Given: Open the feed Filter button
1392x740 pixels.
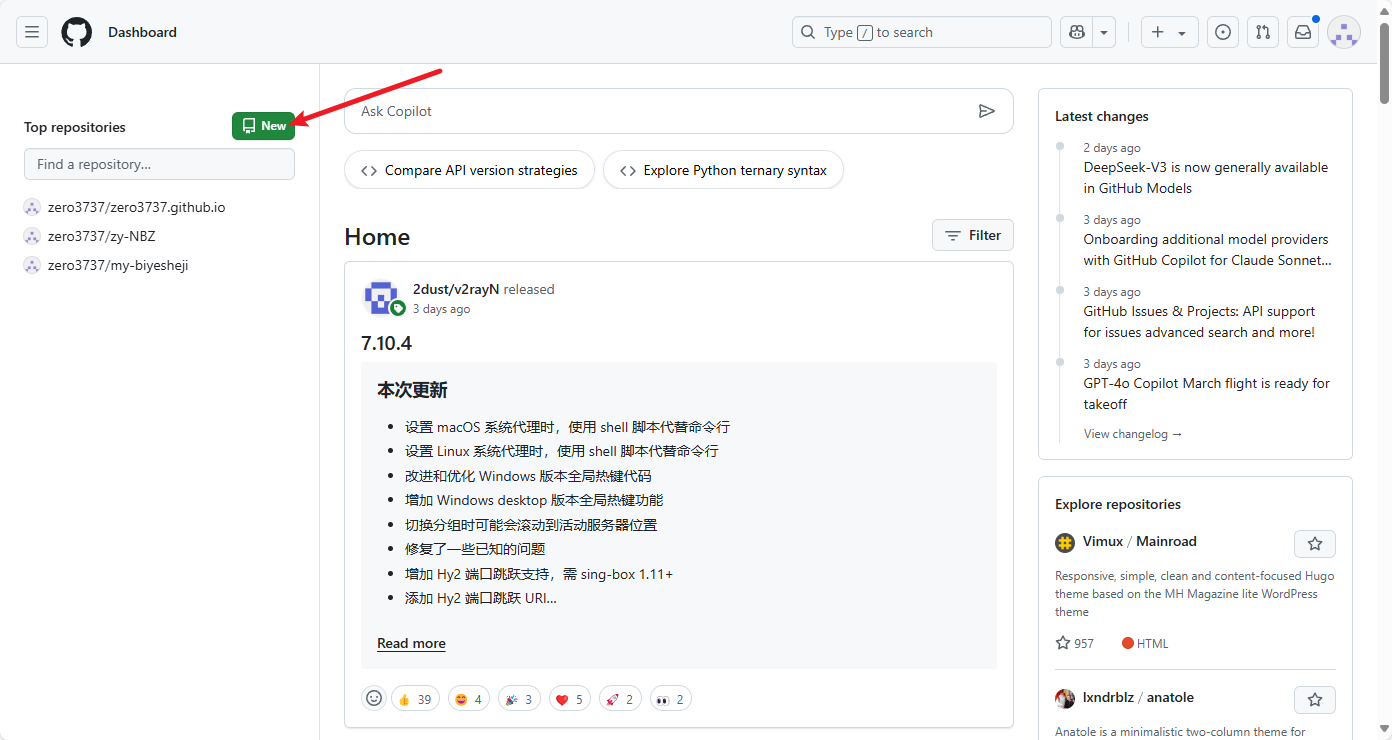Looking at the screenshot, I should (973, 235).
